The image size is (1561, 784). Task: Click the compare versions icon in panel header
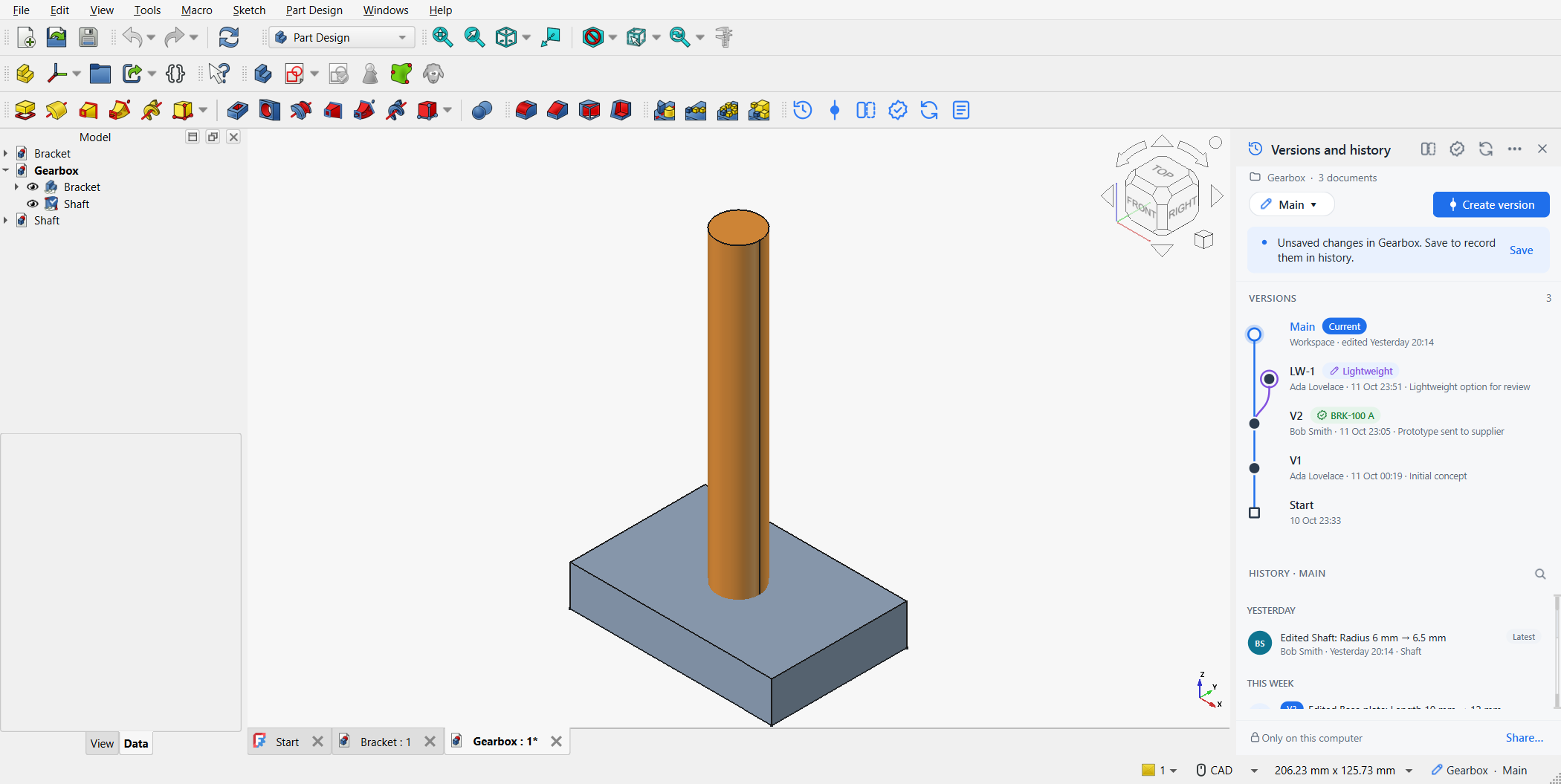(1428, 149)
